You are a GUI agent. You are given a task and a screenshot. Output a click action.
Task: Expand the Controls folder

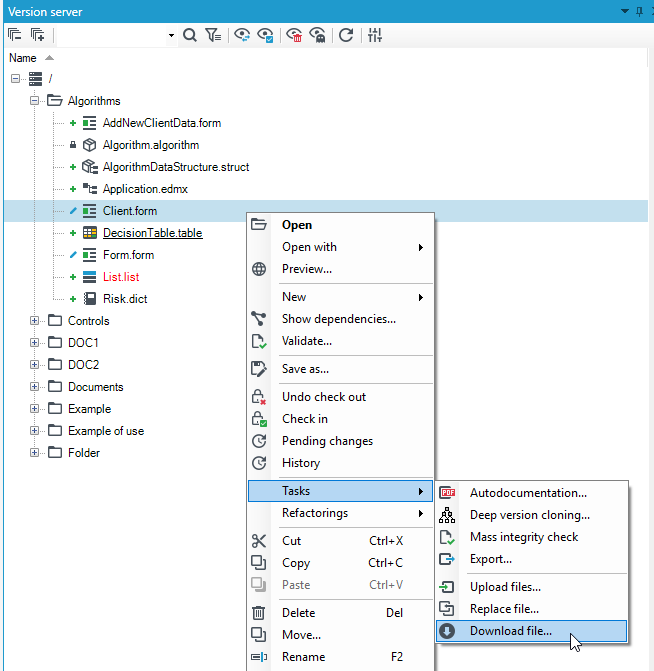click(34, 321)
